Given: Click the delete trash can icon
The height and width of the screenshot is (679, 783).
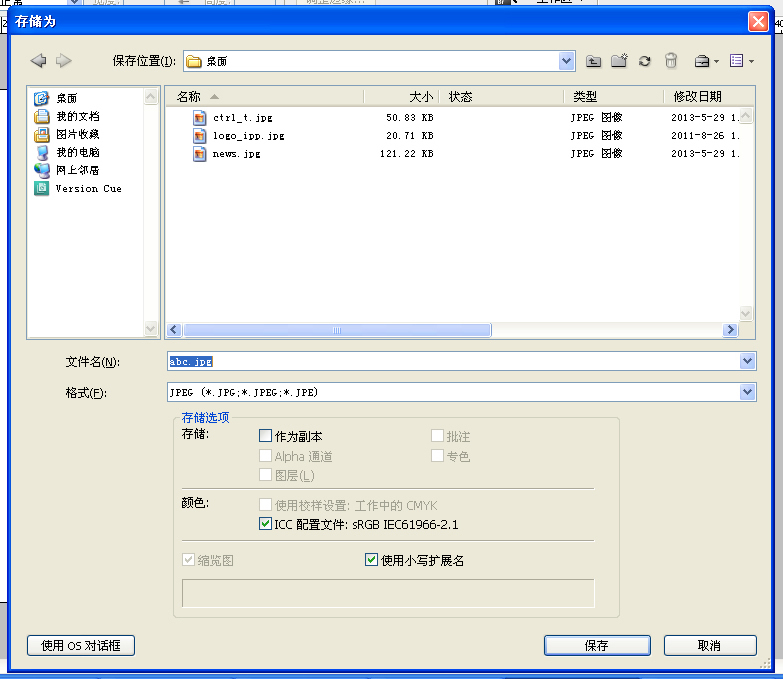Looking at the screenshot, I should [x=671, y=61].
